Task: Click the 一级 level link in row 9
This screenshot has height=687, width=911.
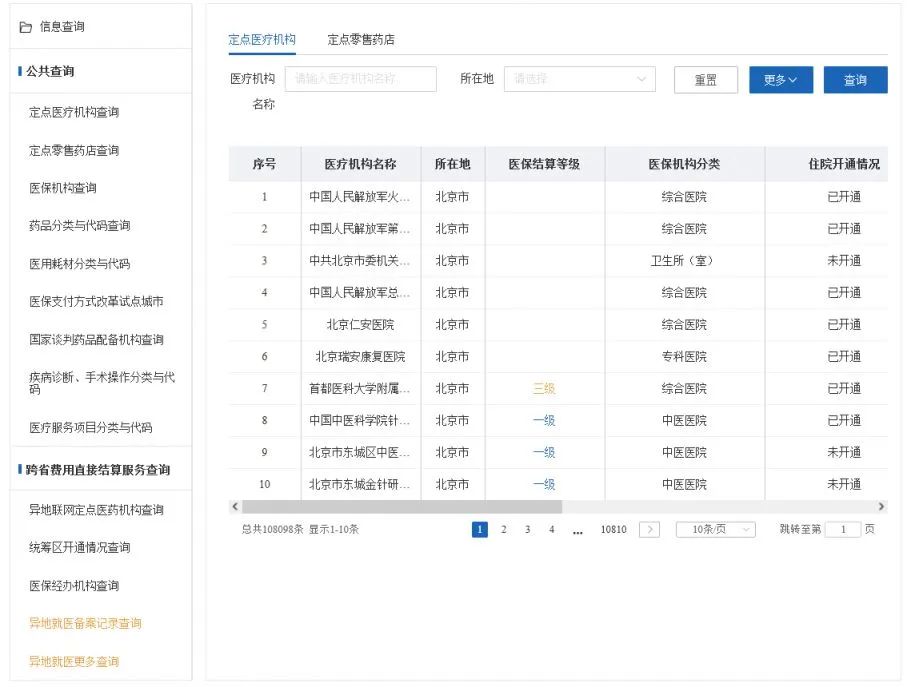Action: (544, 452)
